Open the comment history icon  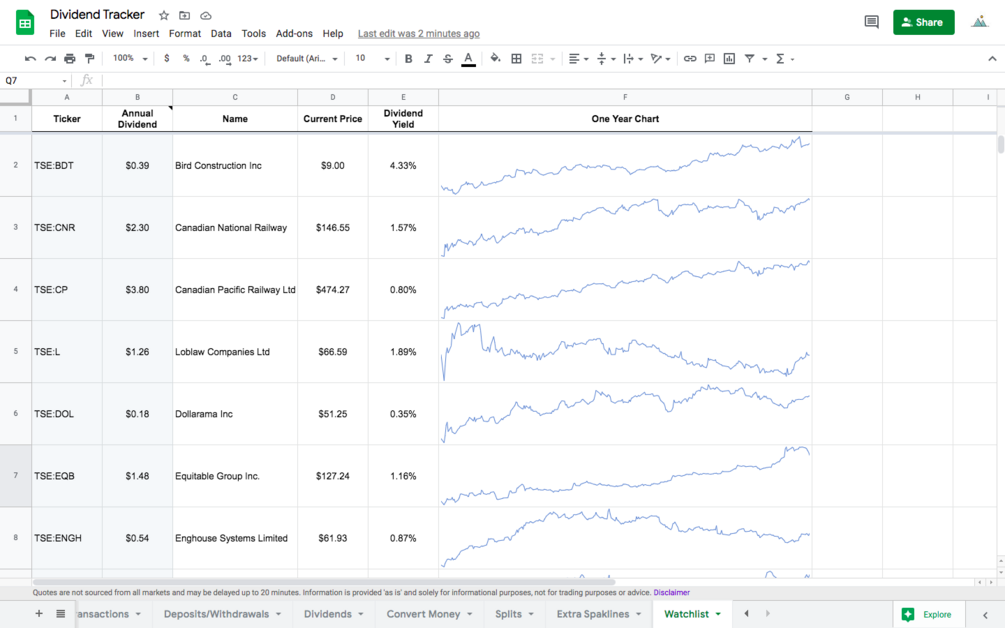(x=871, y=22)
